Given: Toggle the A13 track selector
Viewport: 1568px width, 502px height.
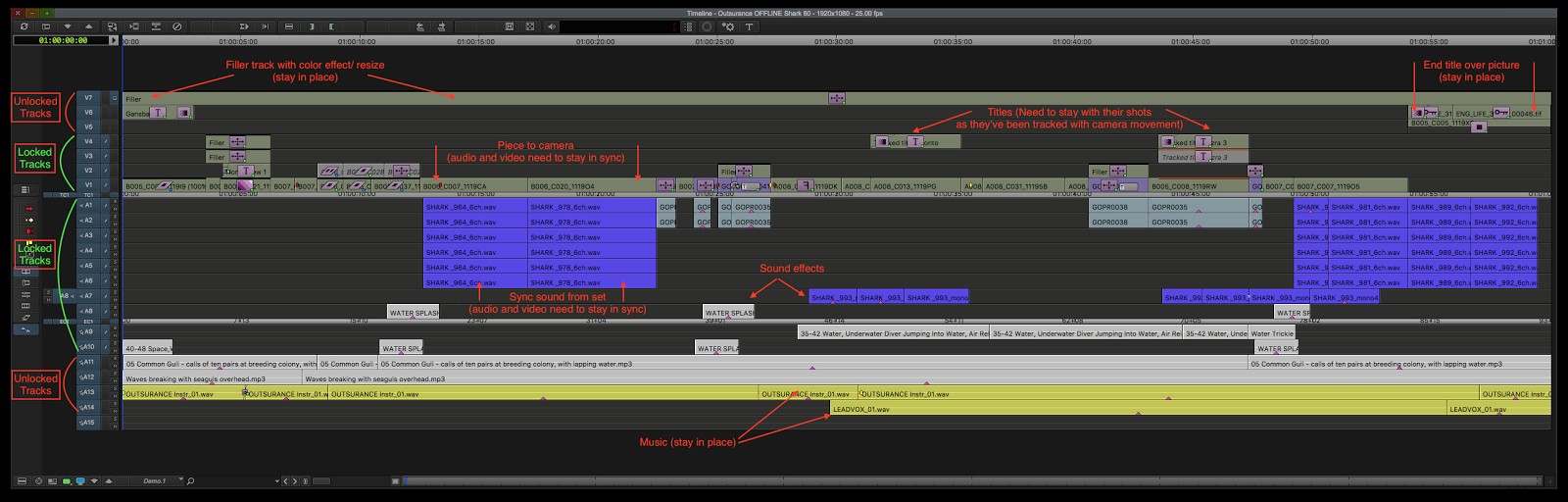Looking at the screenshot, I should (x=88, y=392).
